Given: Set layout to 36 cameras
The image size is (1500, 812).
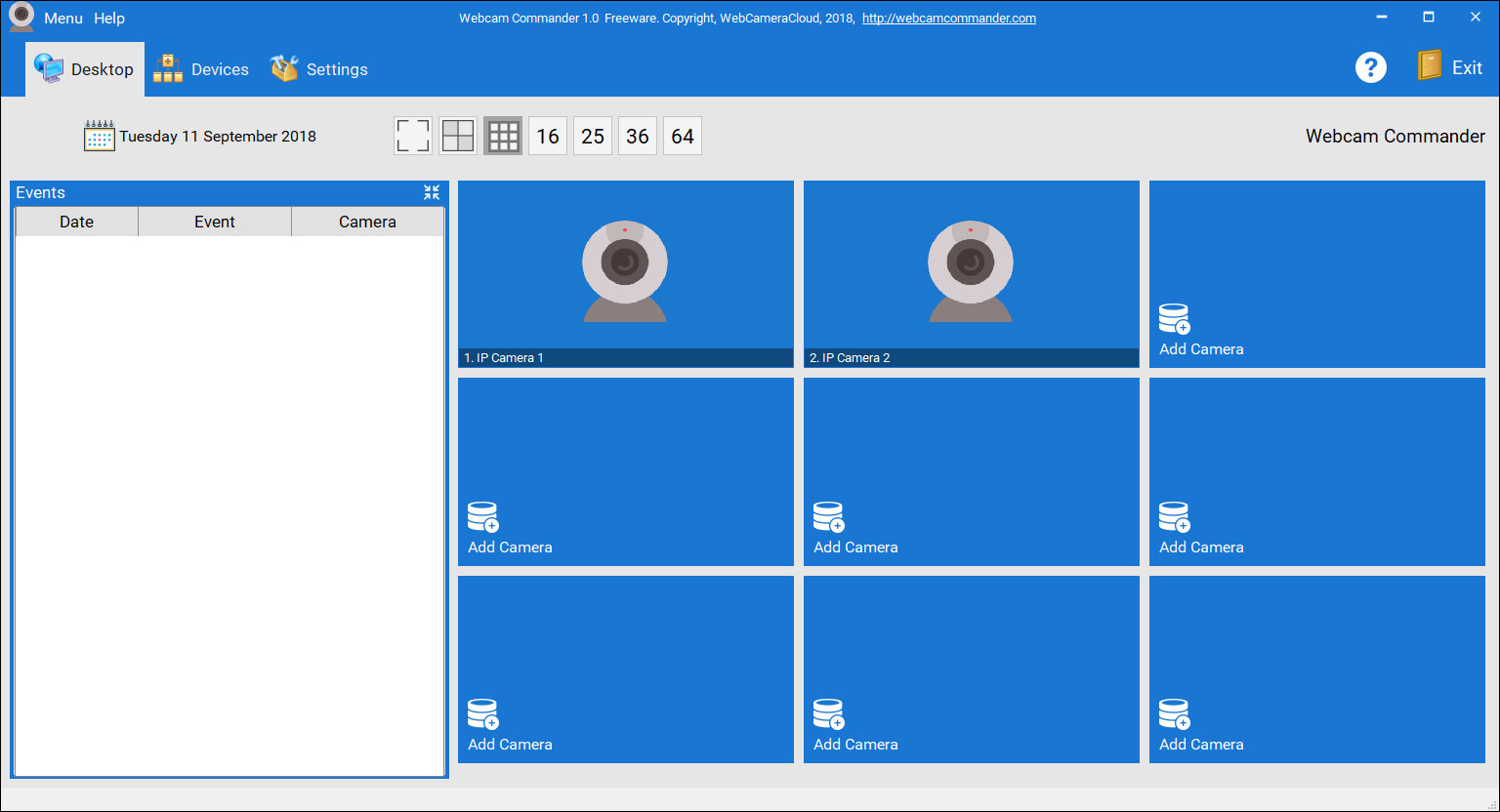Looking at the screenshot, I should [x=638, y=136].
